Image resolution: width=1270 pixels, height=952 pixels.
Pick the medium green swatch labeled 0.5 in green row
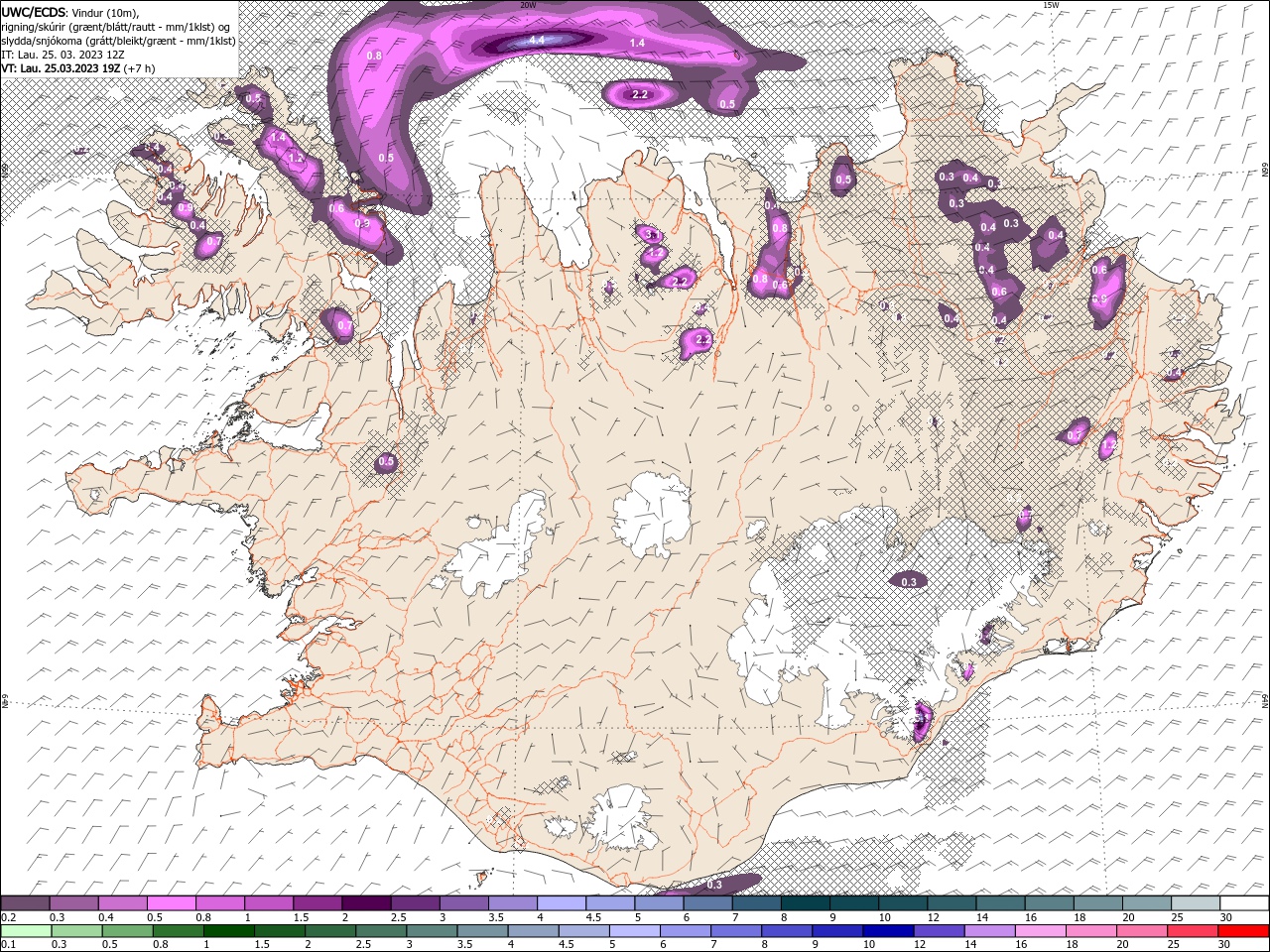point(127,930)
